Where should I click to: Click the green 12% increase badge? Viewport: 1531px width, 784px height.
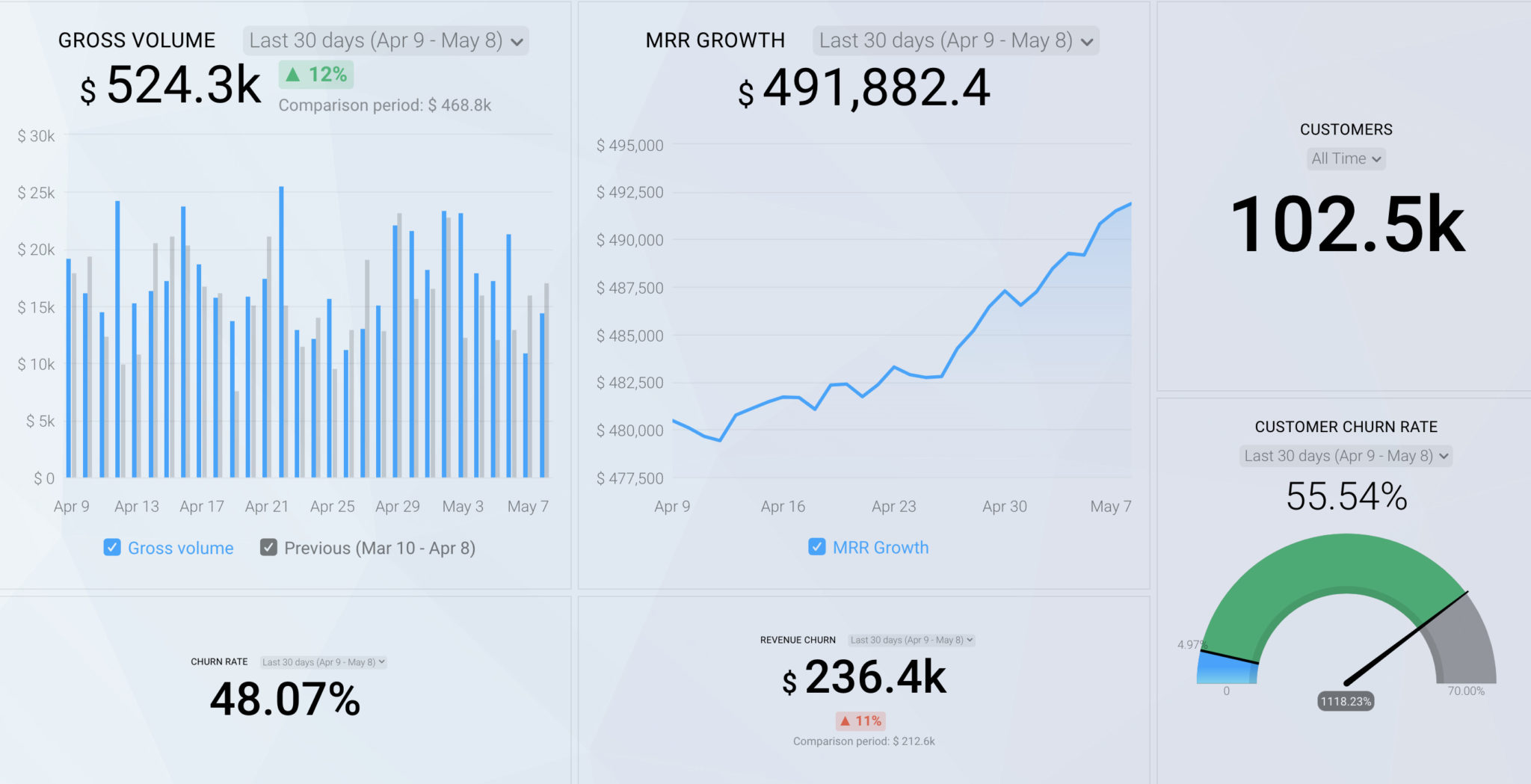316,74
